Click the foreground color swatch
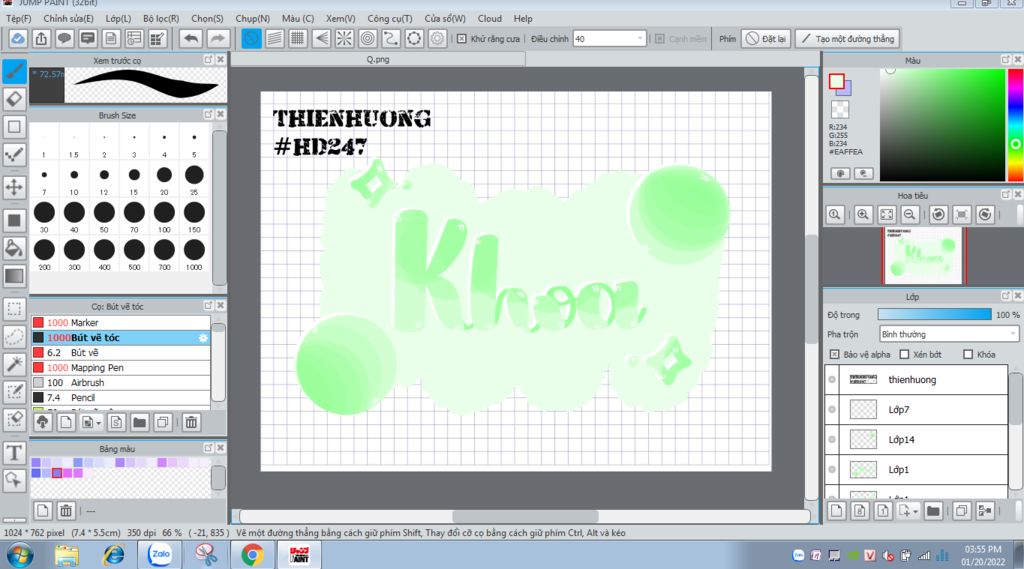The width and height of the screenshot is (1024, 569). pyautogui.click(x=837, y=82)
